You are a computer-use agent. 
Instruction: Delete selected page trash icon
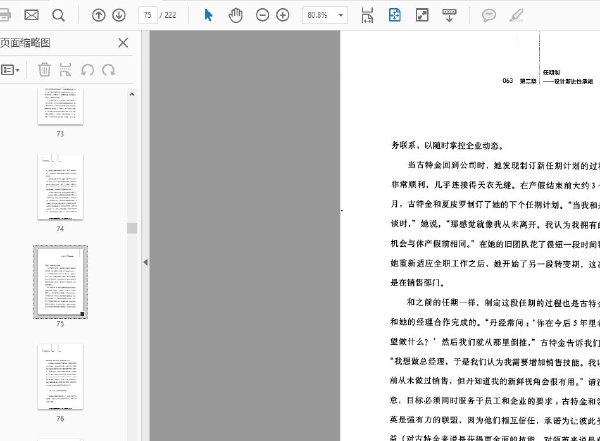(44, 70)
